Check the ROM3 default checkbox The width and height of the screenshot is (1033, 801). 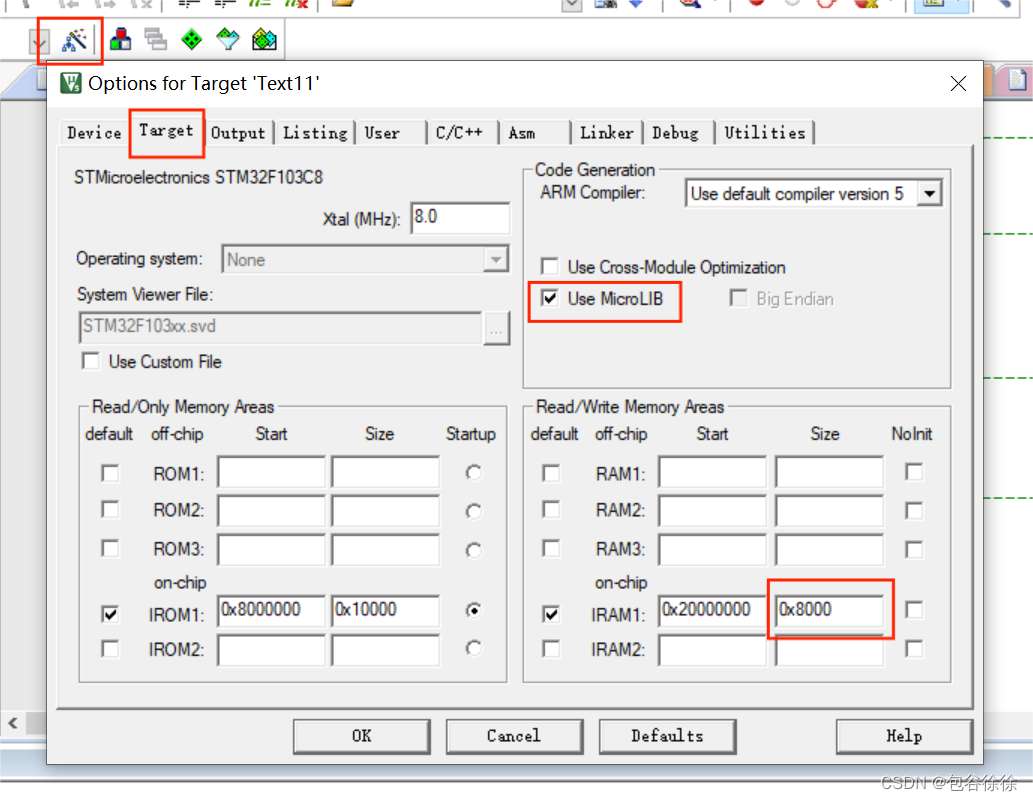click(x=110, y=548)
